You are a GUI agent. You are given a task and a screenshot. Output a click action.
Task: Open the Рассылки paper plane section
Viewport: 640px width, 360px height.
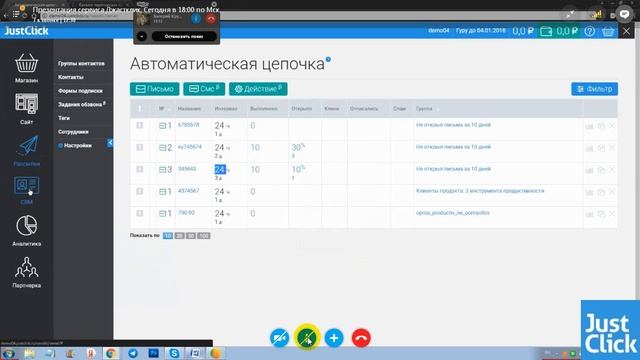coord(27,151)
